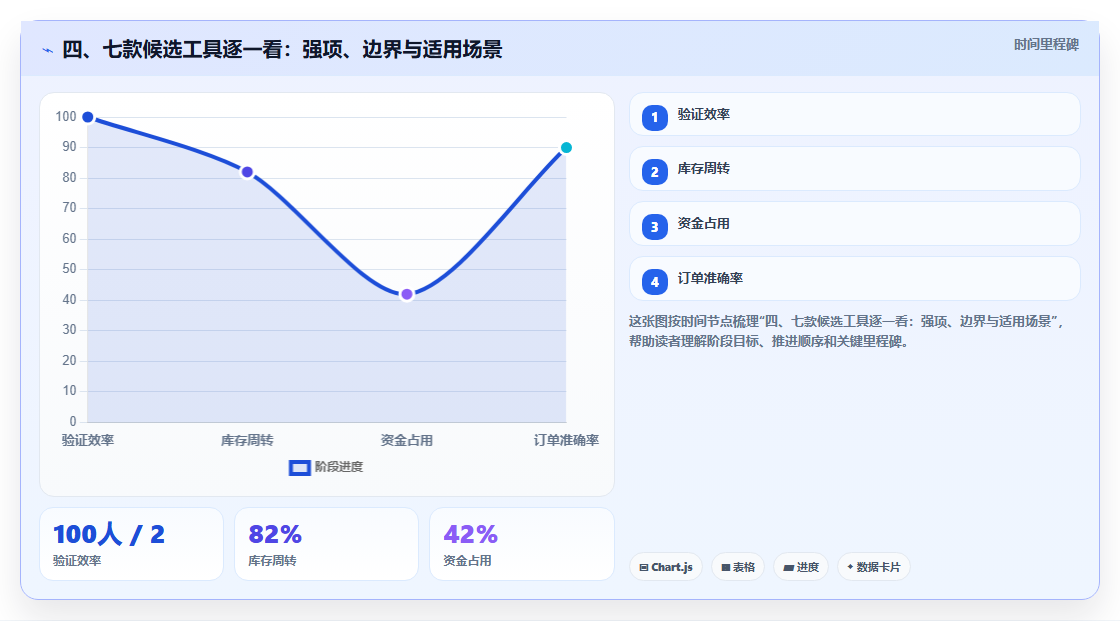1120x621 pixels.
Task: Click the 时间里程碑 label in header
Action: click(1046, 44)
